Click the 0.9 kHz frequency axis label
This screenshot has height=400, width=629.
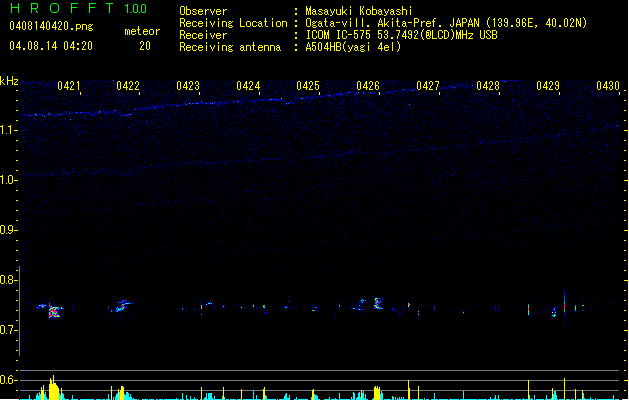[8, 230]
